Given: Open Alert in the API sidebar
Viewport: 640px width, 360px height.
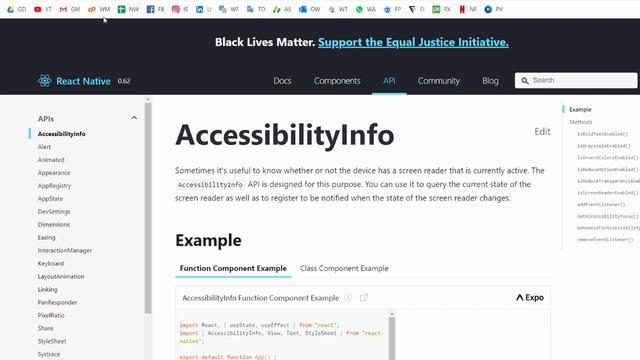Looking at the screenshot, I should (44, 147).
